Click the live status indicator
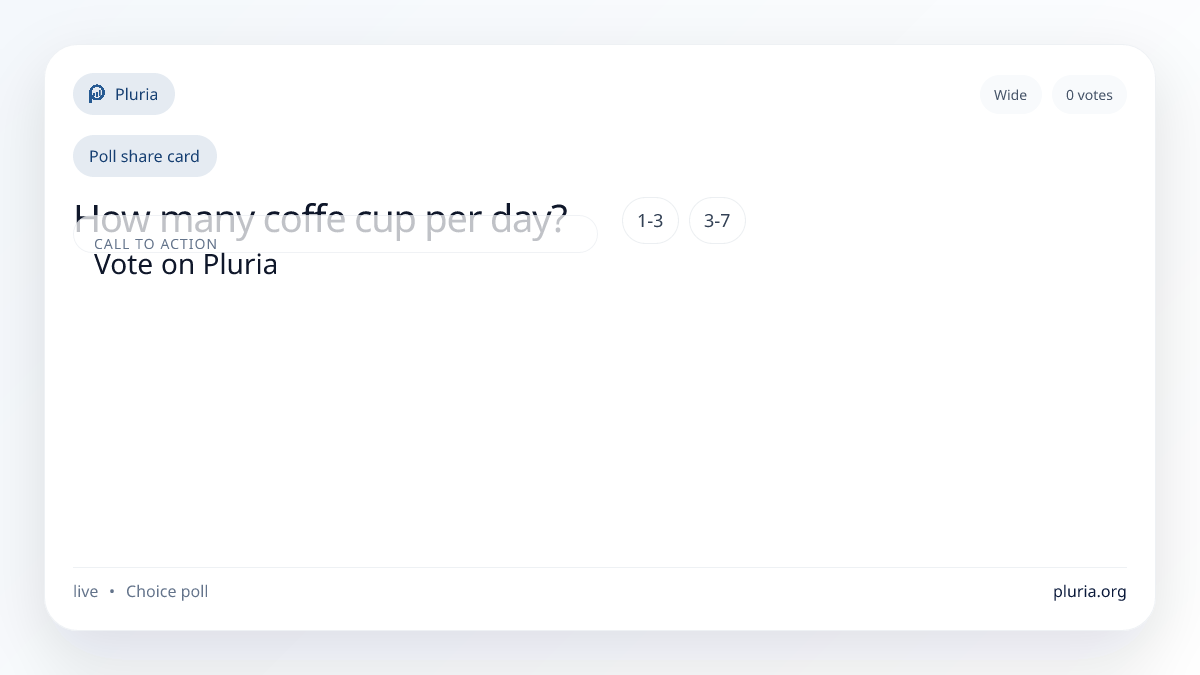The image size is (1200, 675). (86, 592)
